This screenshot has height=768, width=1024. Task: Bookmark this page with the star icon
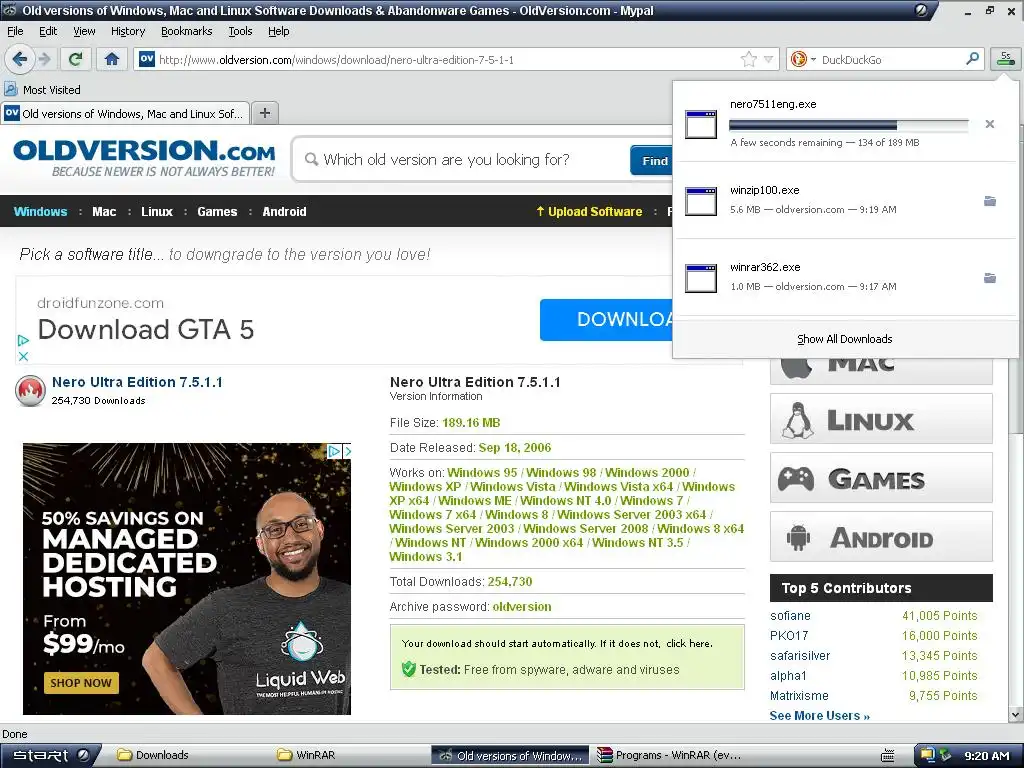coord(748,59)
